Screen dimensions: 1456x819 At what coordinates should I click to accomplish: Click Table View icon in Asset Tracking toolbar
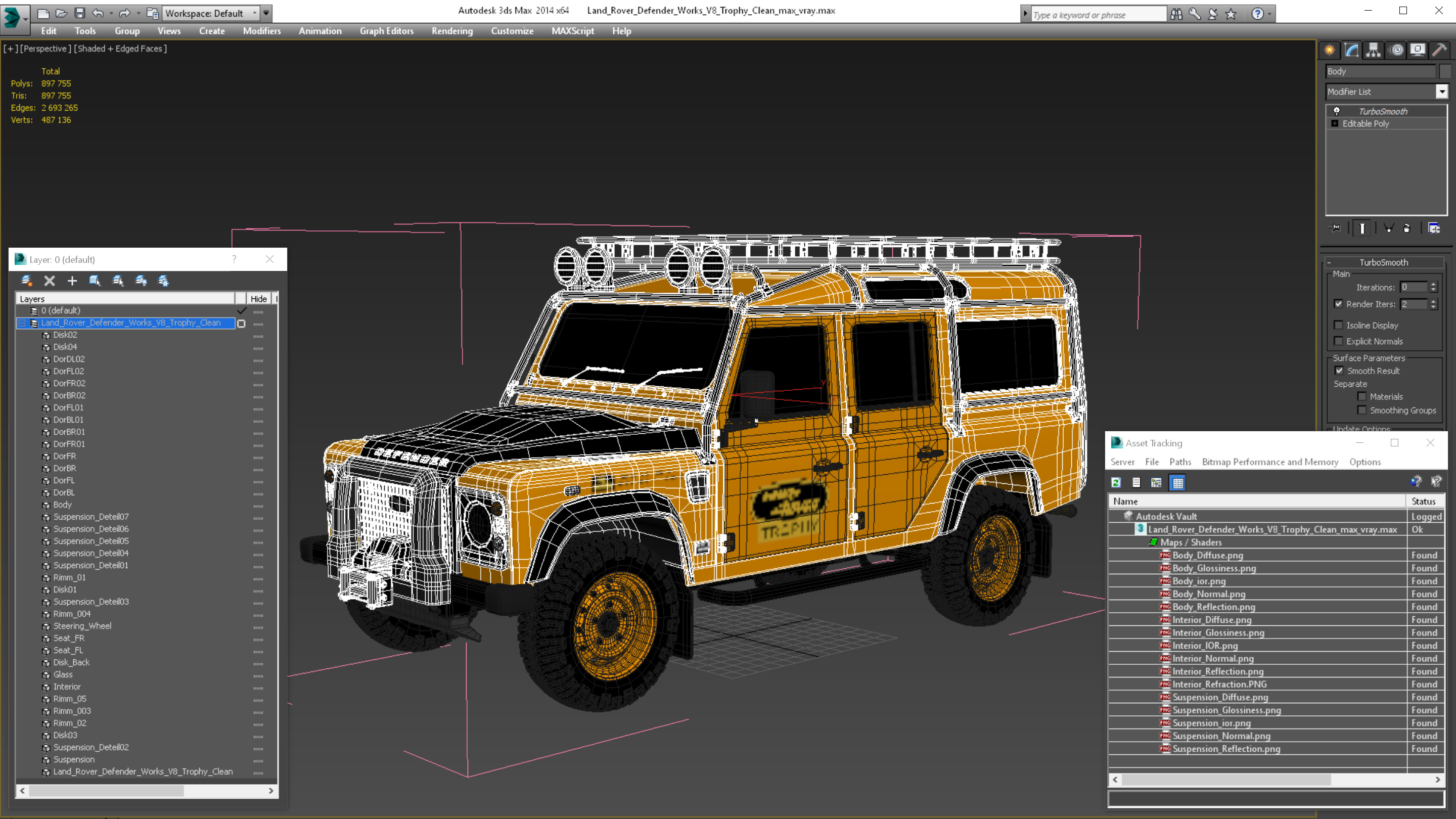pyautogui.click(x=1177, y=482)
